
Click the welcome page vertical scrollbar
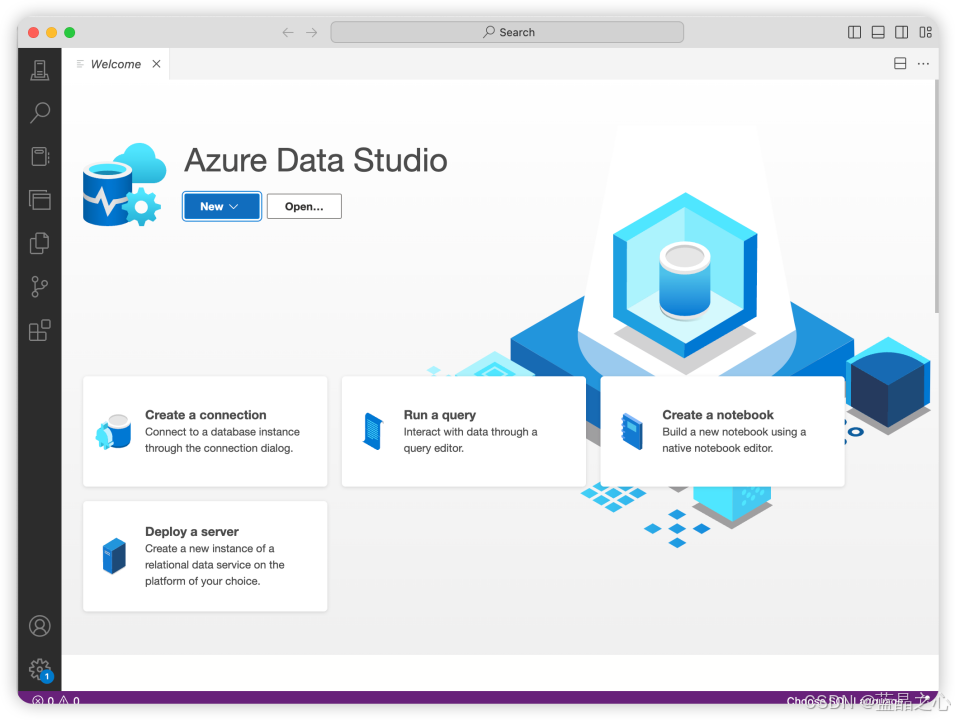tap(936, 195)
